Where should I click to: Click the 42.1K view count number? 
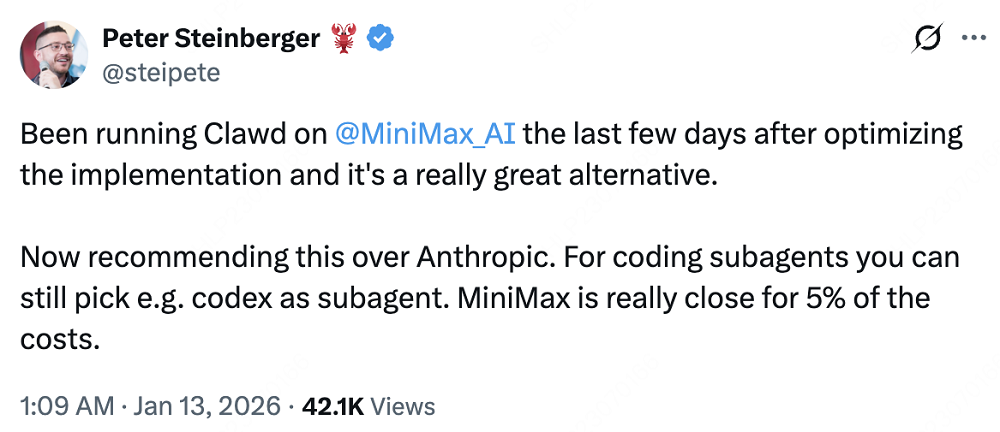(x=335, y=406)
